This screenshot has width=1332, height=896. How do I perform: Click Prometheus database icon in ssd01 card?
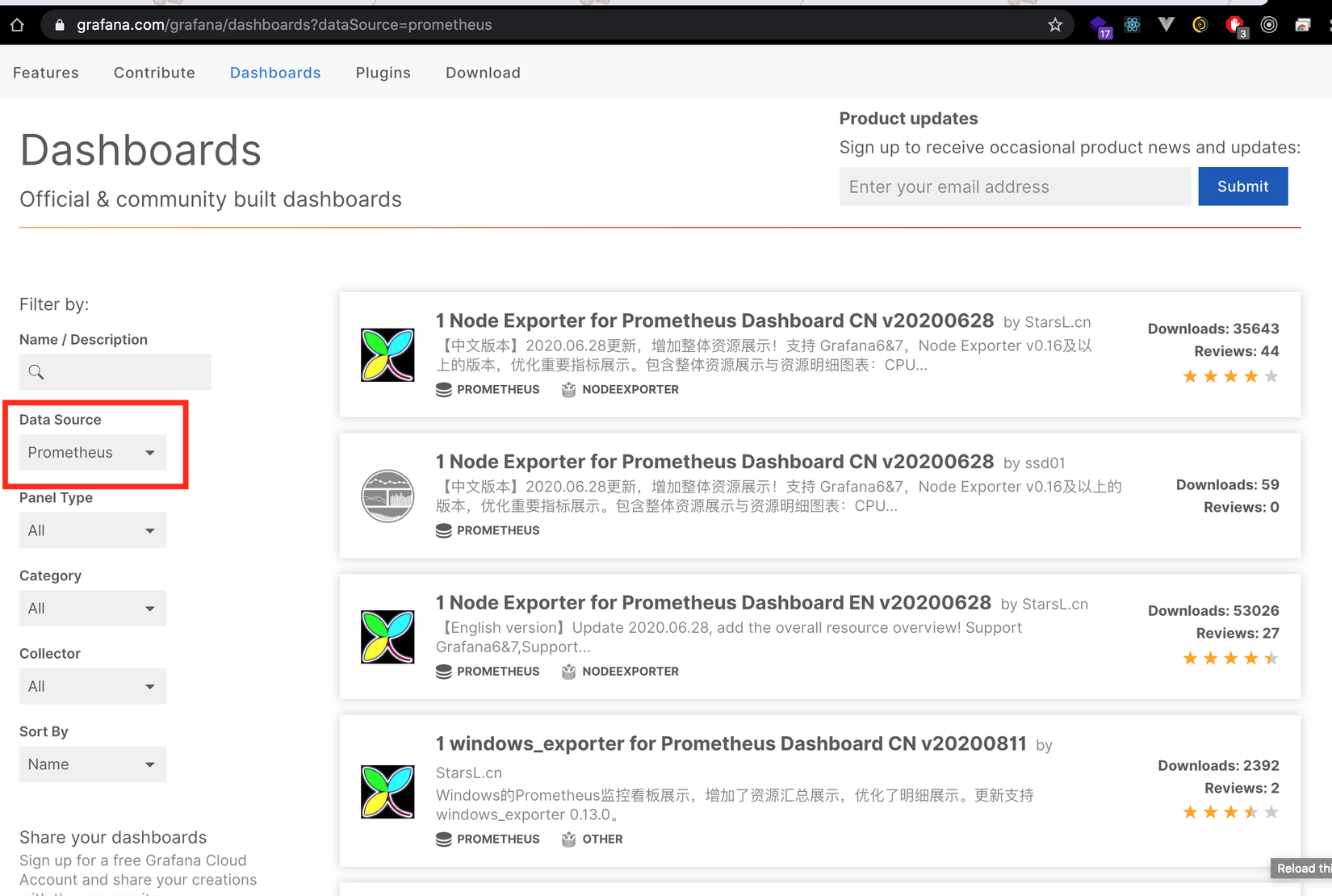(443, 530)
